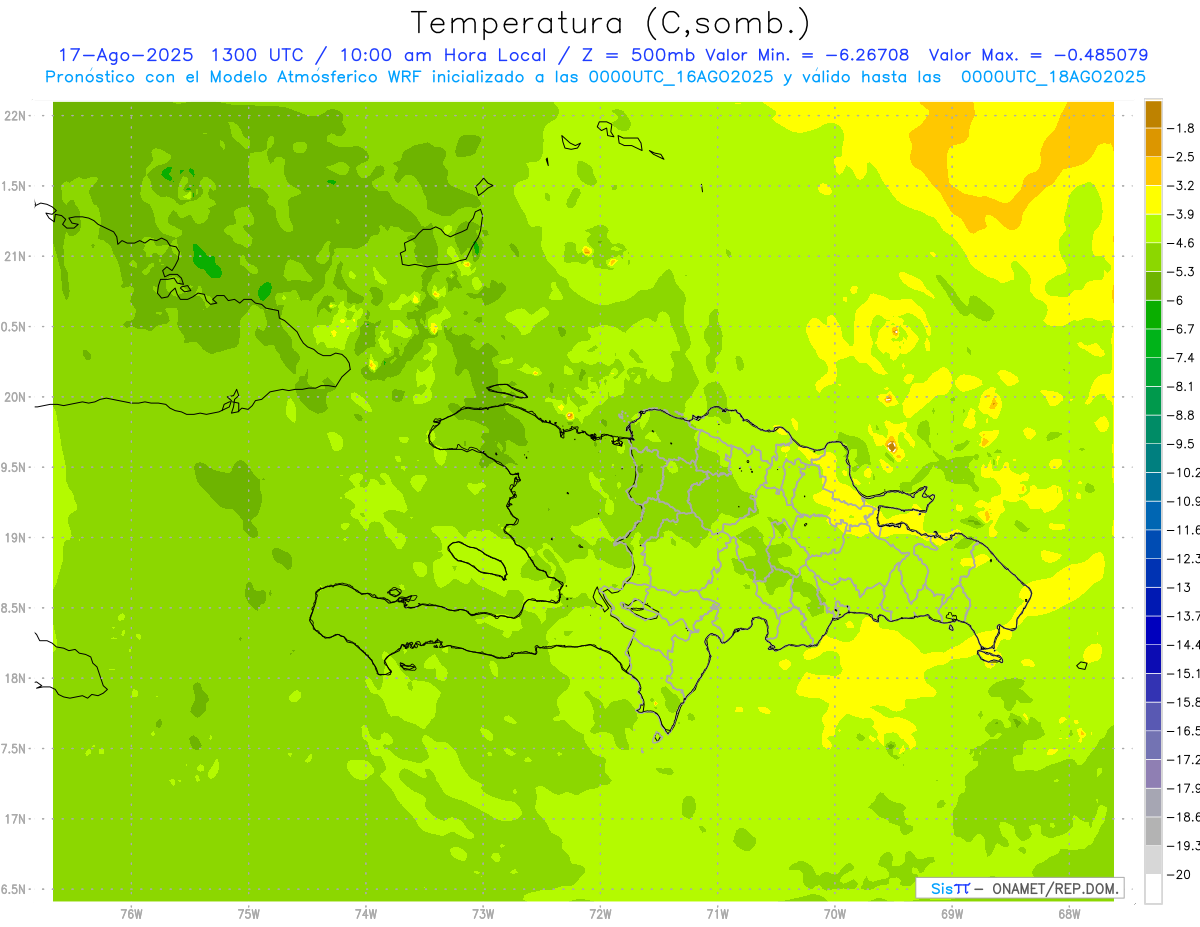
Task: Click the '19N' latitude label
Action: click(x=15, y=538)
